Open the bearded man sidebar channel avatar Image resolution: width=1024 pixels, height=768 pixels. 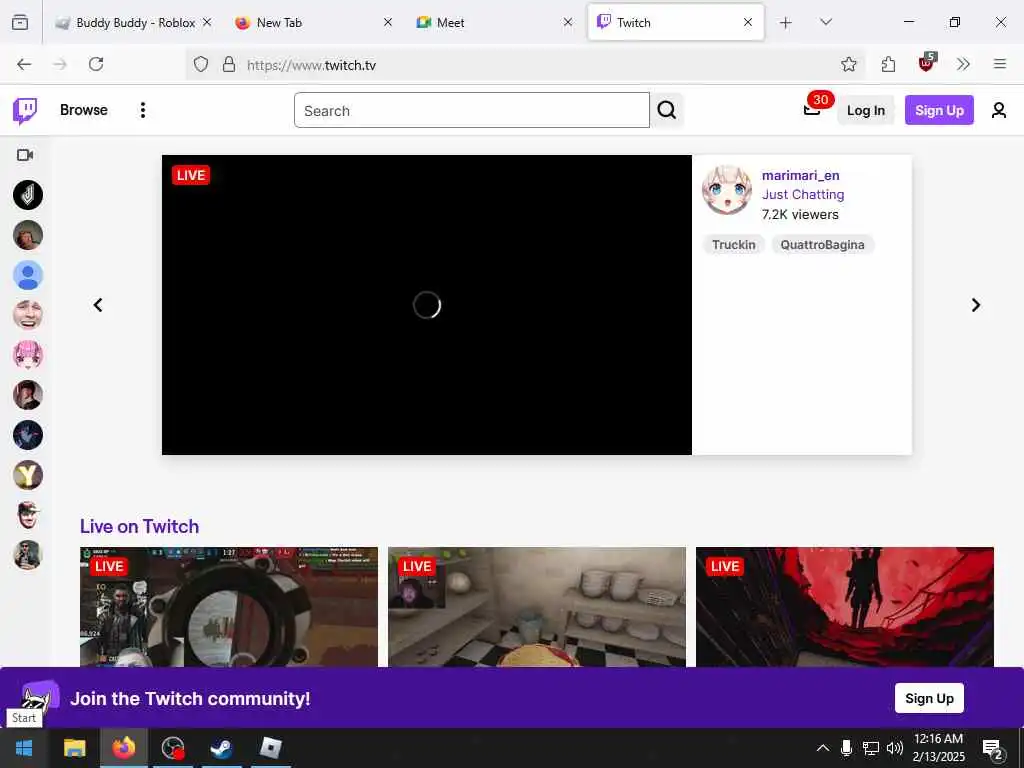point(28,395)
